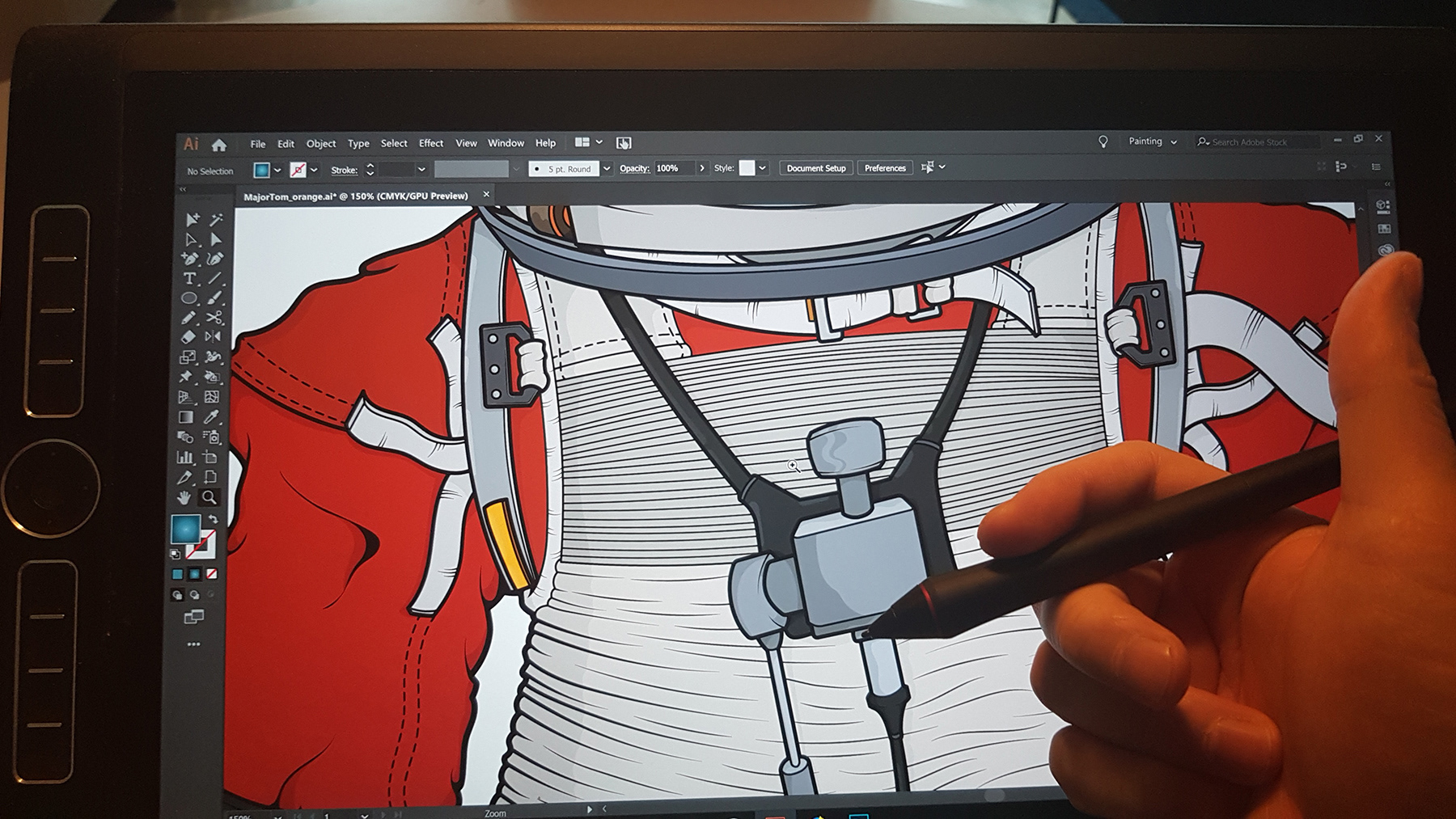This screenshot has height=819, width=1456.
Task: Click Edit Toolbar three dots
Action: coord(193,644)
